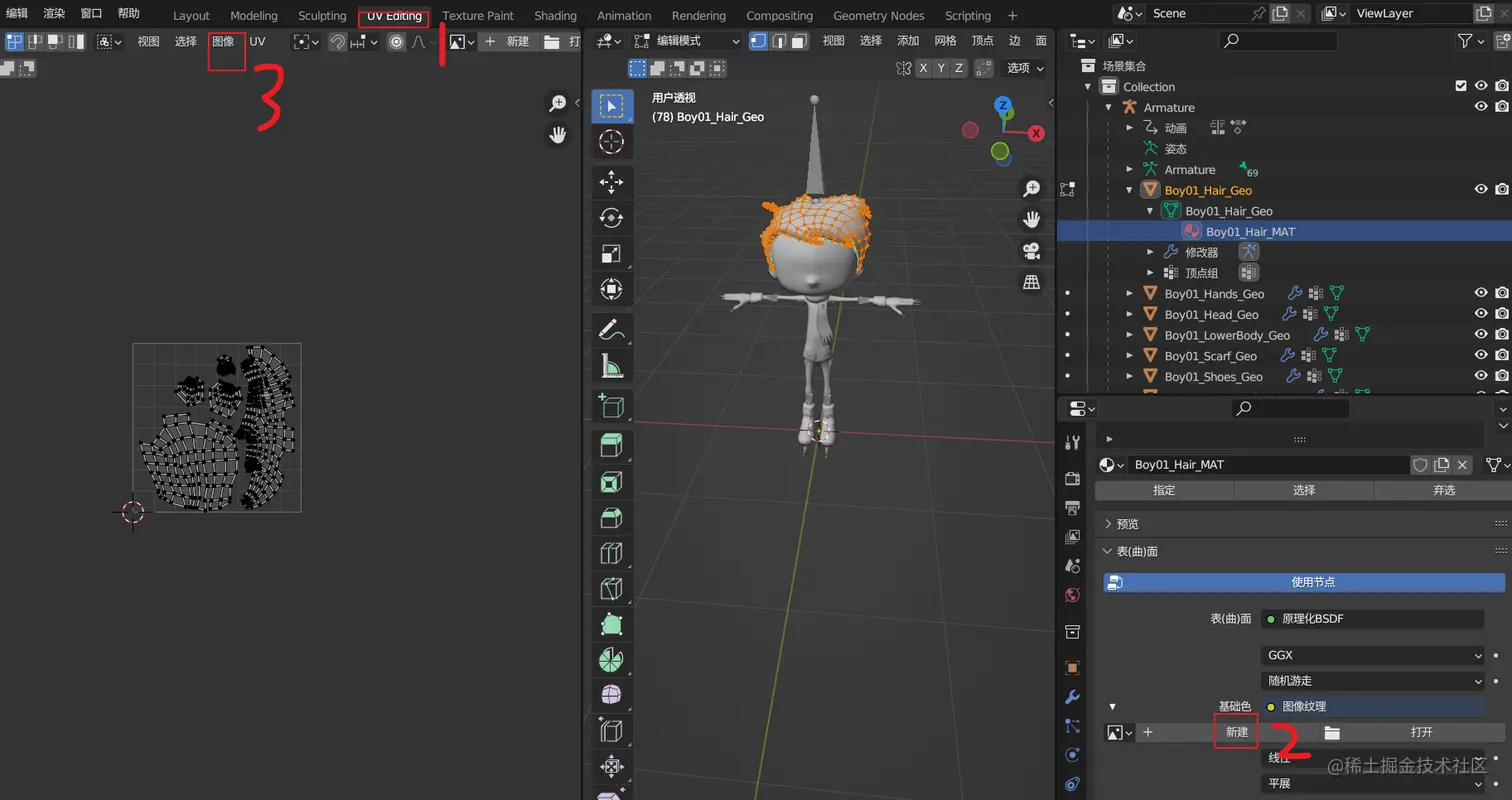Open the Output properties tab
The image size is (1512, 800).
tap(1073, 508)
